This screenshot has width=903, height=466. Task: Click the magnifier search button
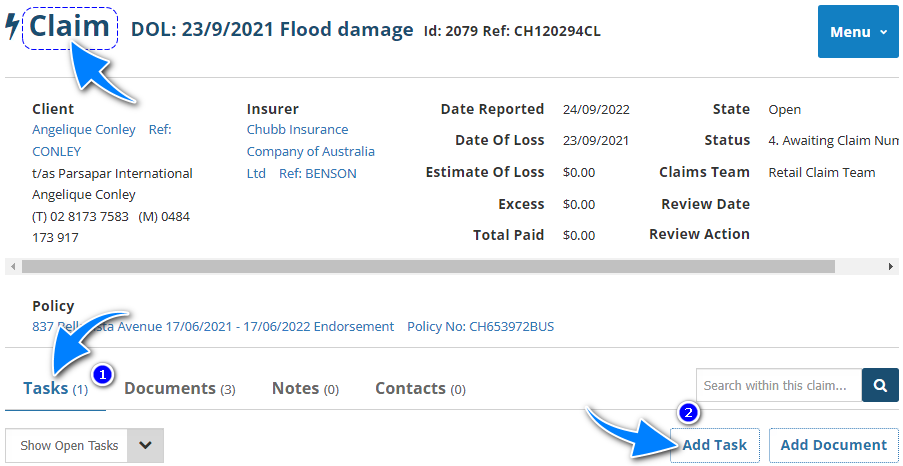coord(880,385)
